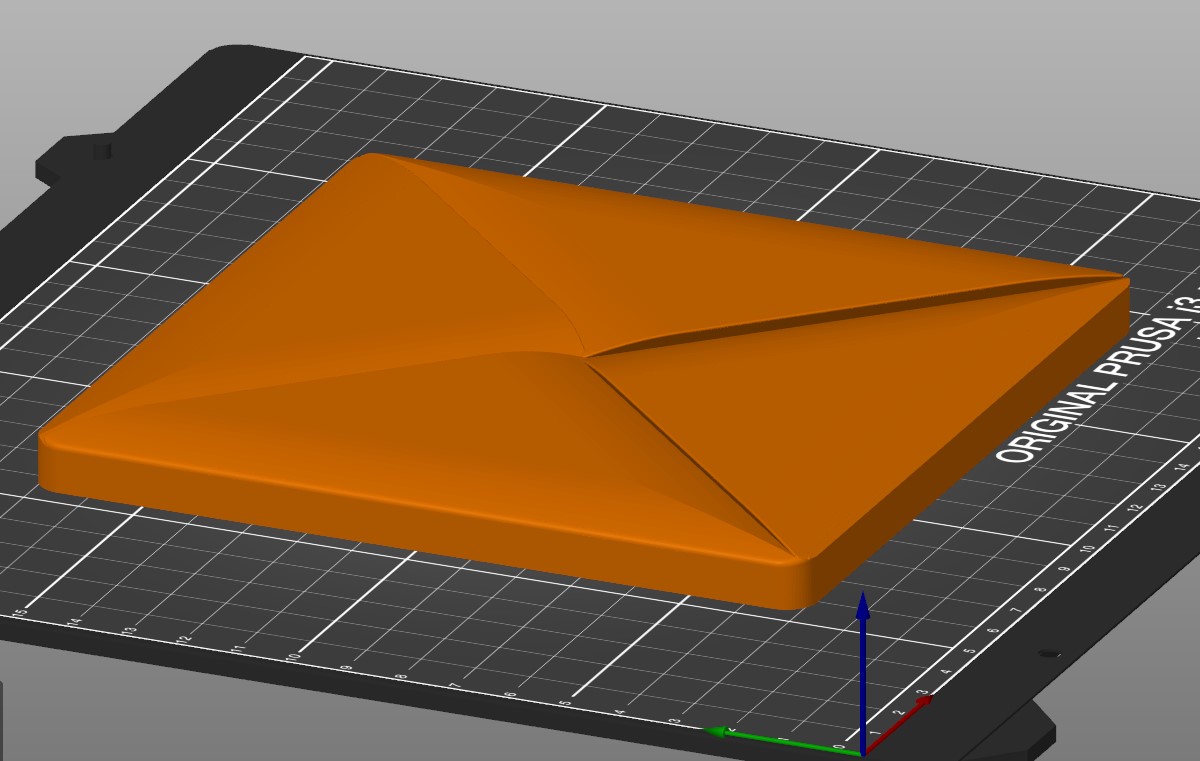Click the model's rear top corner
1200x761 pixels.
click(372, 158)
